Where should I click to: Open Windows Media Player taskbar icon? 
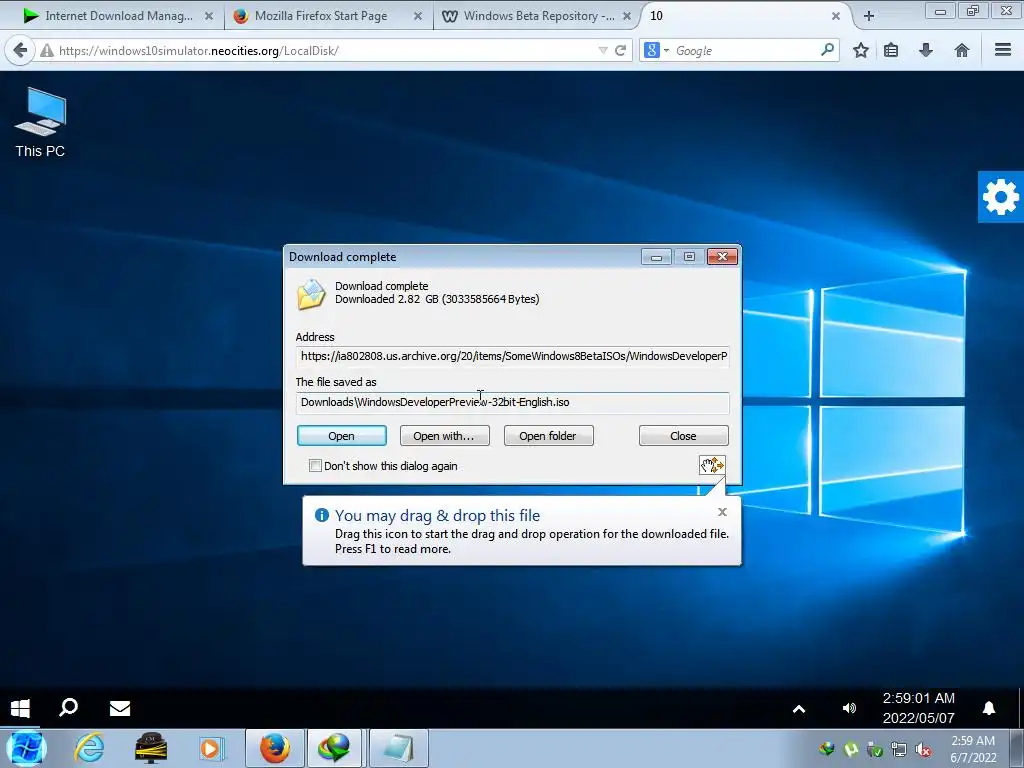(x=211, y=748)
